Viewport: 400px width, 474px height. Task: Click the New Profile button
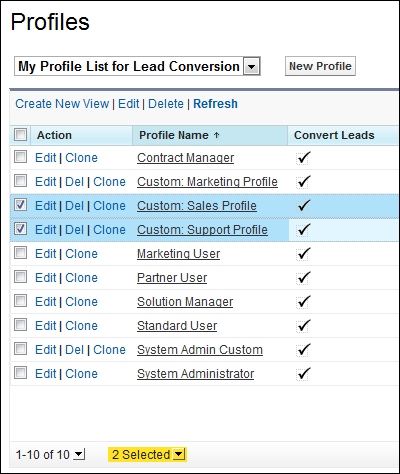pyautogui.click(x=320, y=66)
